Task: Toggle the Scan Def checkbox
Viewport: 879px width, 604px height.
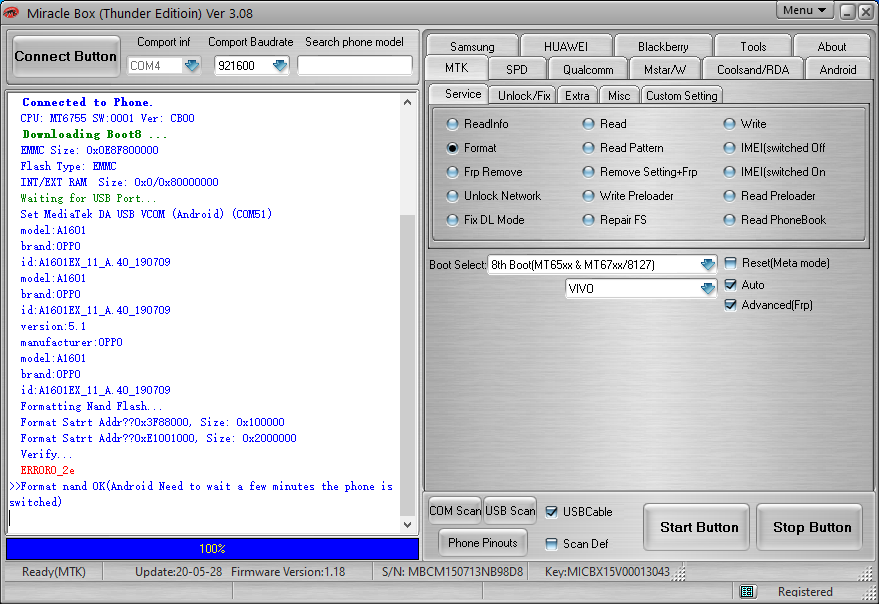Action: coord(552,544)
